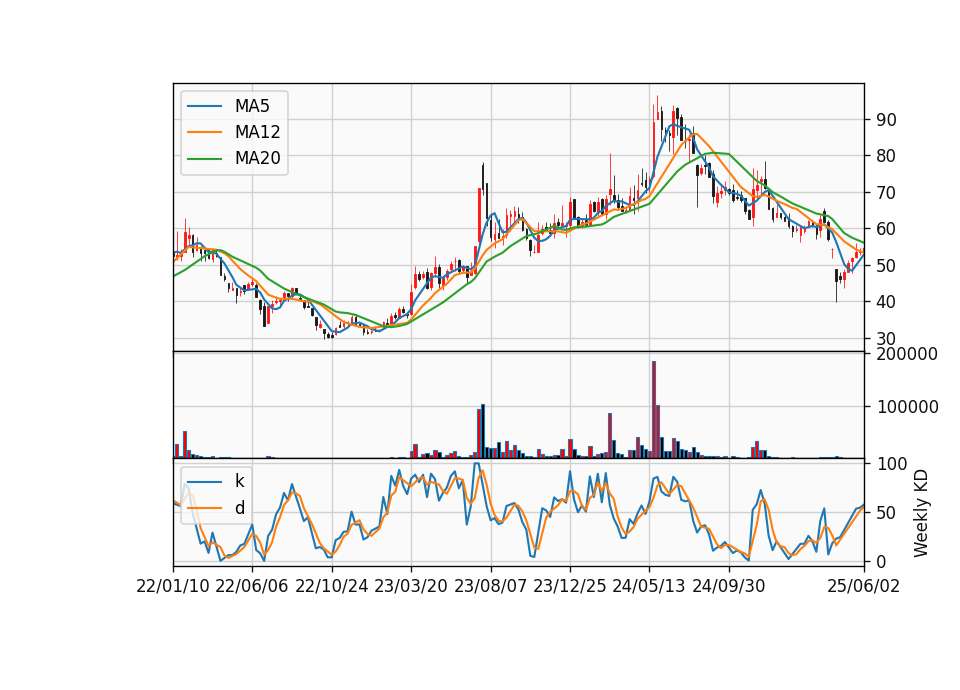Click the volume axis value 200000
Viewport: 960px width, 690px height.
pyautogui.click(x=907, y=354)
